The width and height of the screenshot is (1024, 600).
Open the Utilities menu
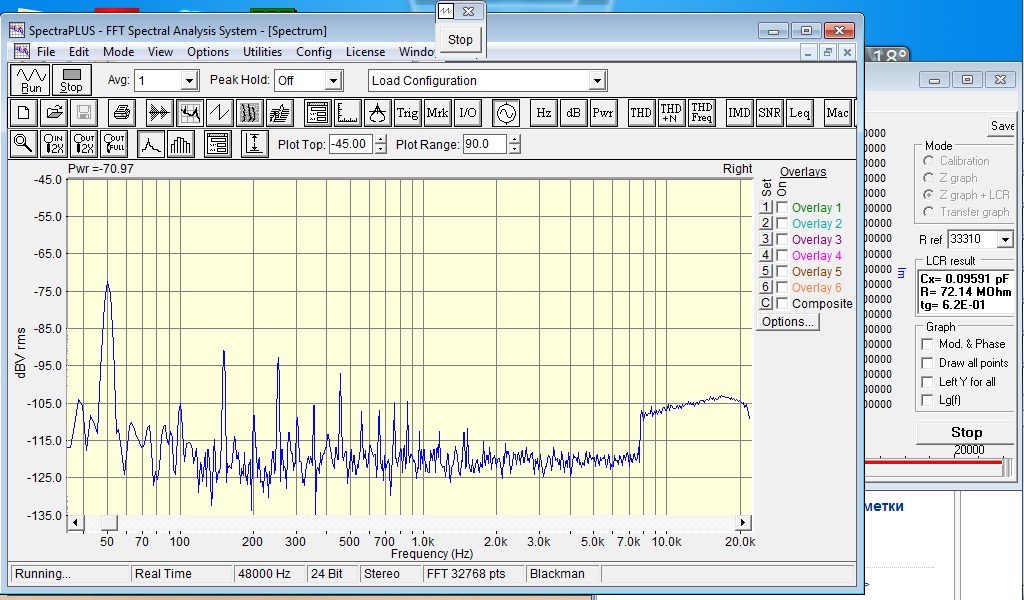click(x=262, y=52)
